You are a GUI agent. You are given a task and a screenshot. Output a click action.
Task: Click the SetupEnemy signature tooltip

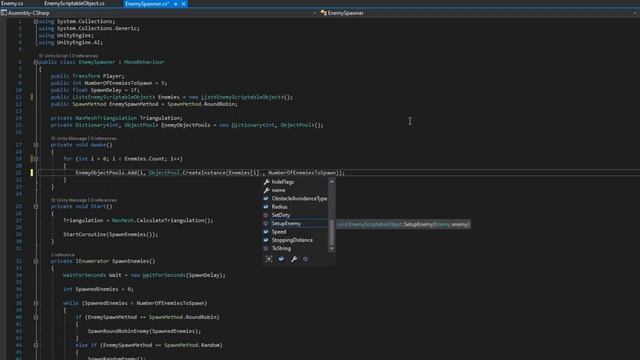(x=403, y=224)
